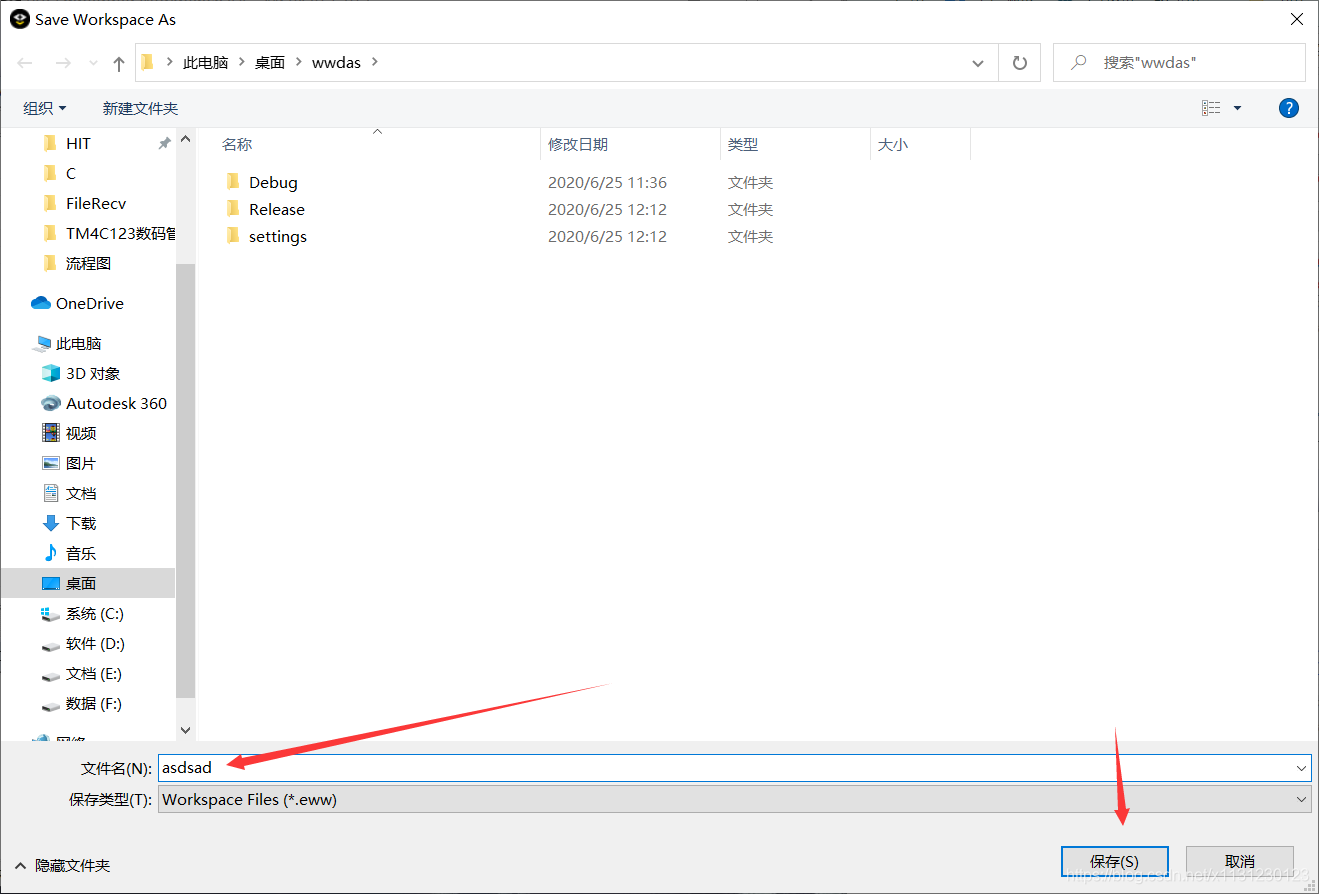Open 3D 对象 in navigation pane
This screenshot has width=1319, height=894.
click(x=93, y=373)
